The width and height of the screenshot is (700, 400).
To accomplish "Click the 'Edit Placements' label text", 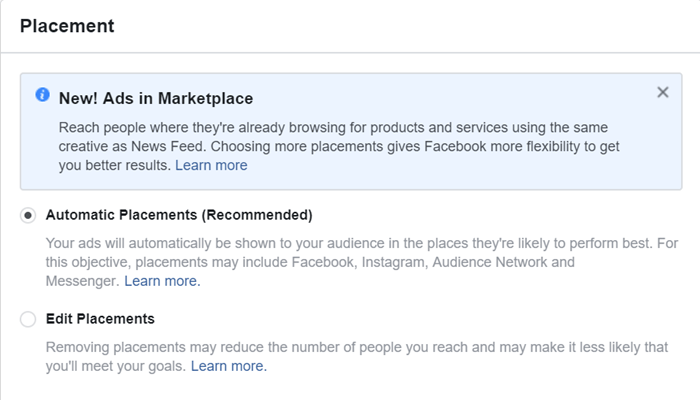I will coord(100,319).
